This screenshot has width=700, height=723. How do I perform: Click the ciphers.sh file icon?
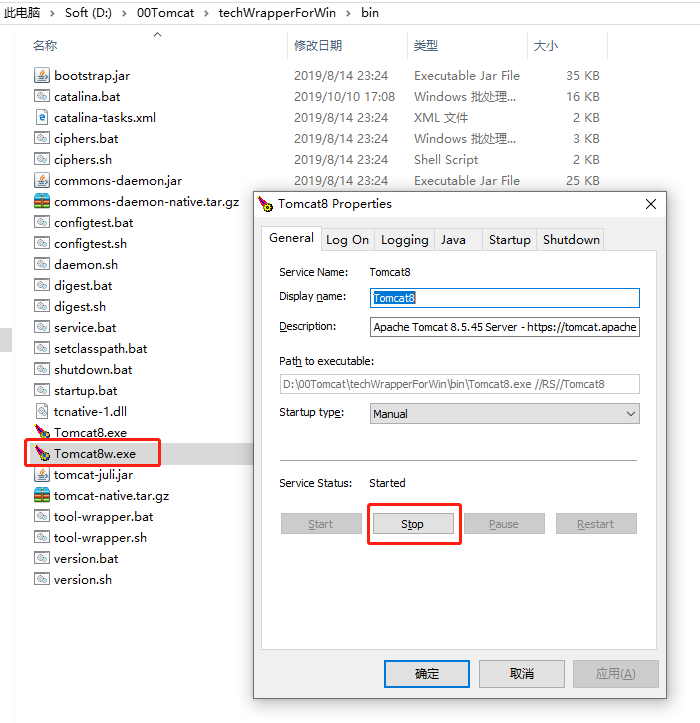pos(42,159)
